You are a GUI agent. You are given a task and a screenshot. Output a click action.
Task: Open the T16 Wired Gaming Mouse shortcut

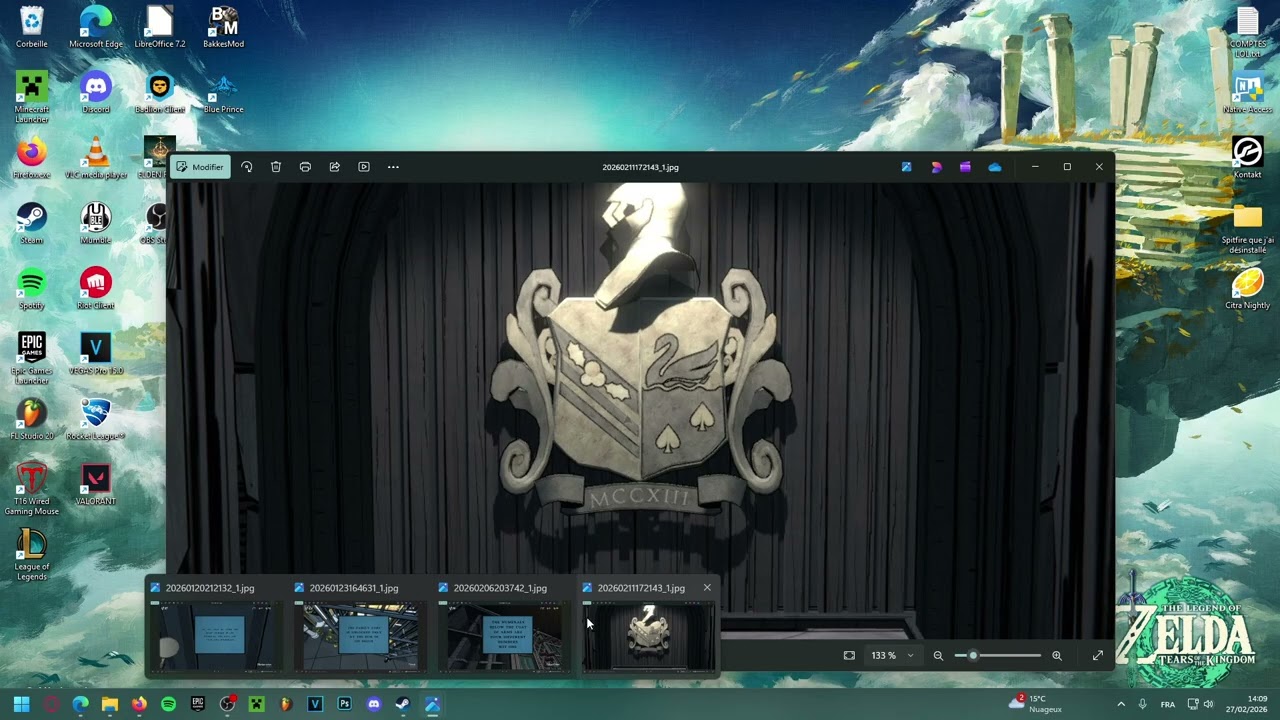point(32,490)
